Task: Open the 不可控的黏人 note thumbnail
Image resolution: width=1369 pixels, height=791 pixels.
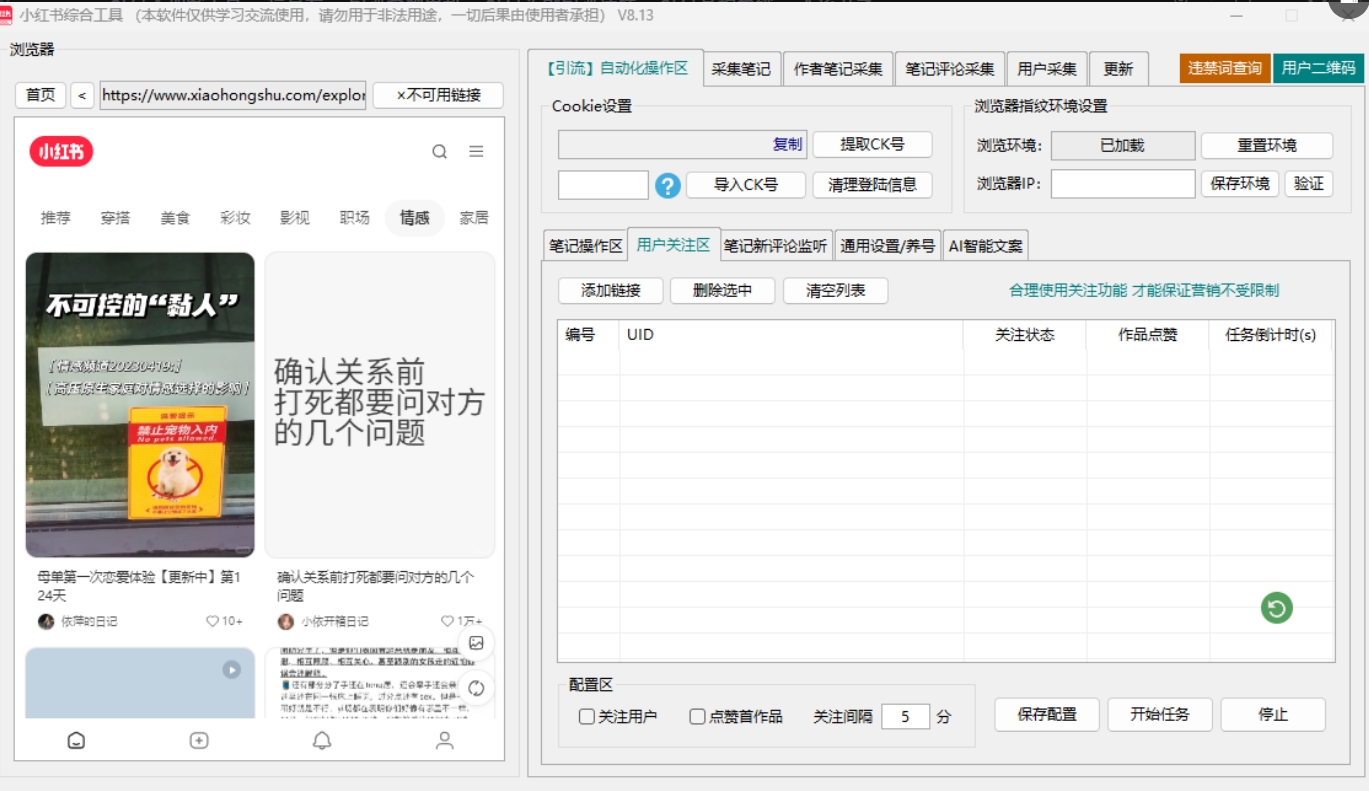Action: 140,404
